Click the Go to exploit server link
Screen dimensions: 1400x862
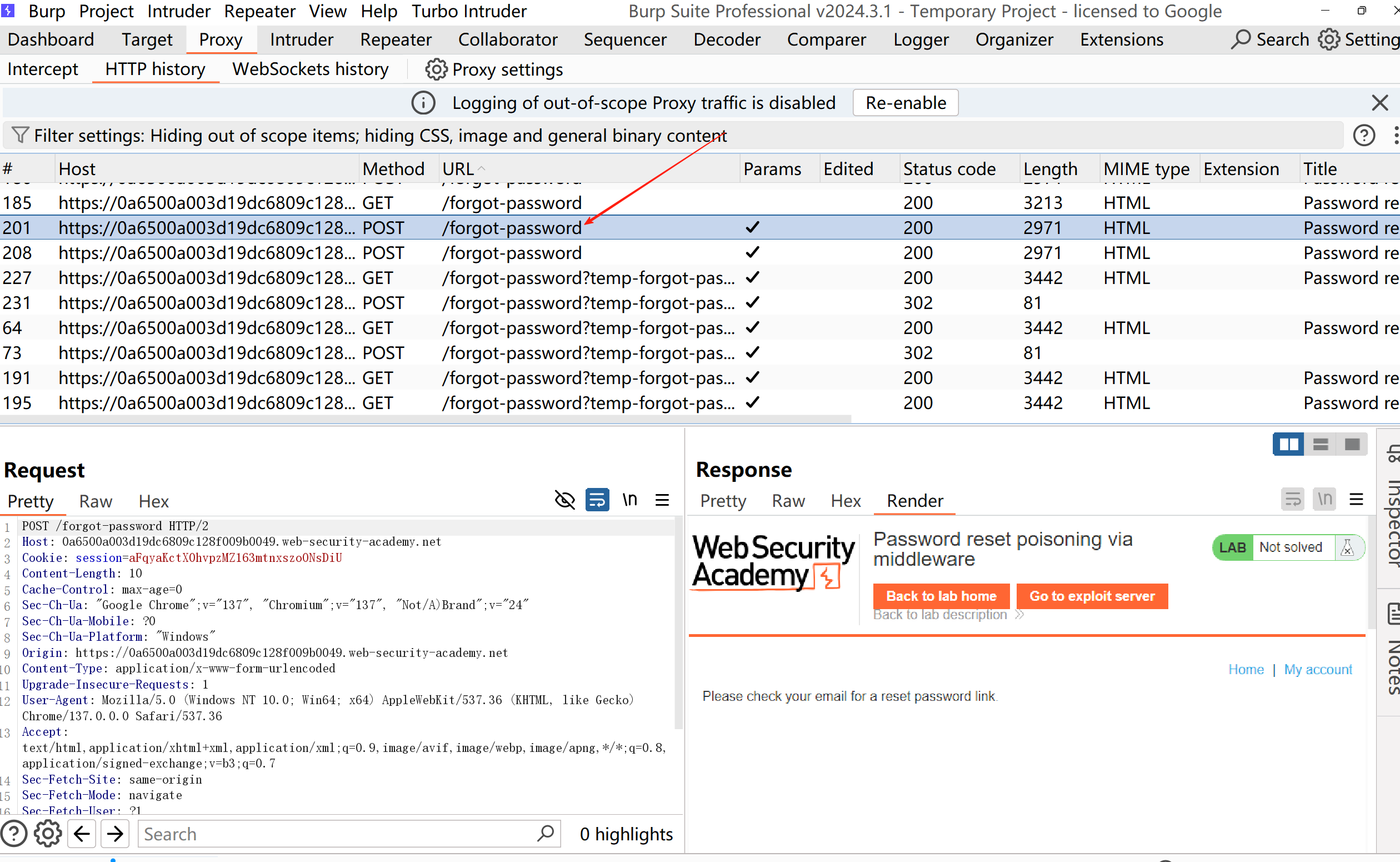pyautogui.click(x=1091, y=596)
